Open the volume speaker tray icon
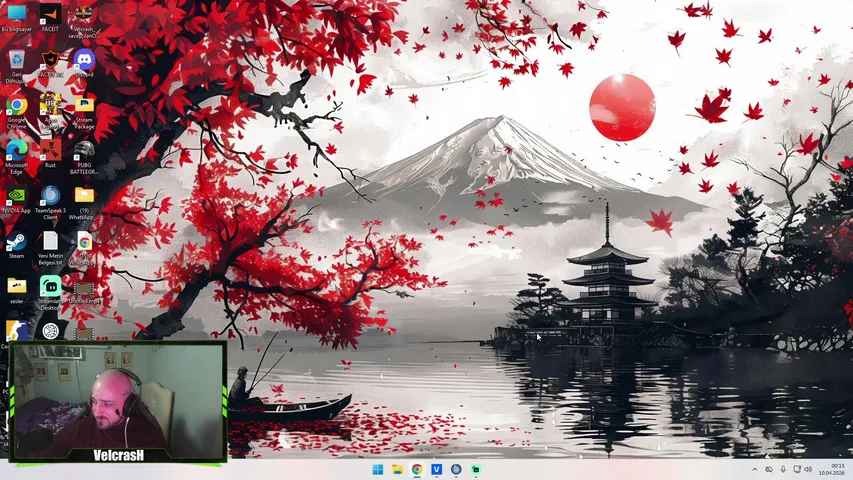Viewport: 853px width, 480px height. tap(808, 469)
